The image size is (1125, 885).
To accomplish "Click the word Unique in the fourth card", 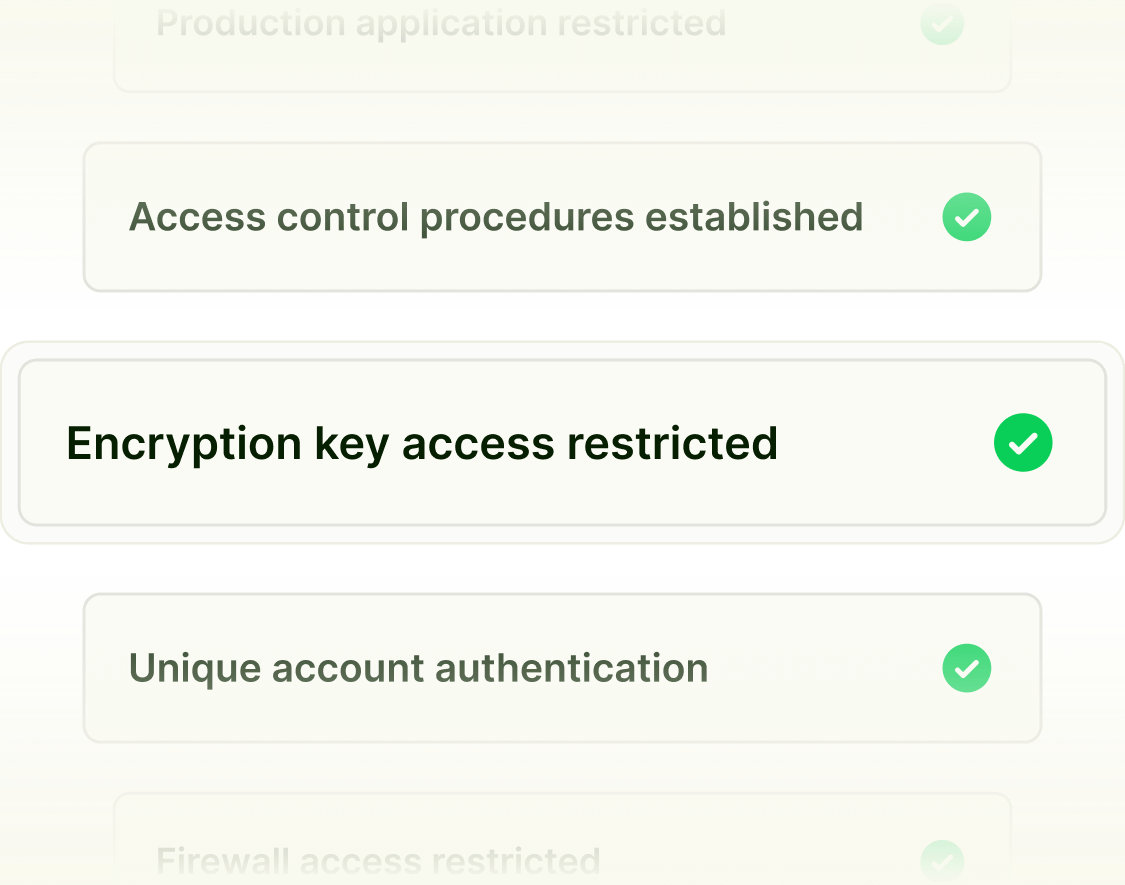I will (x=194, y=670).
